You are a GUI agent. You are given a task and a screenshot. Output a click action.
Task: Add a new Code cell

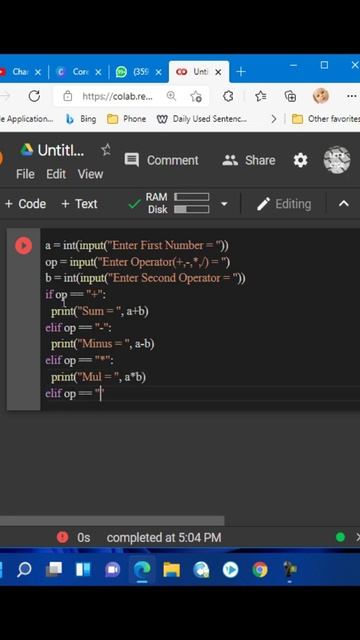point(25,204)
